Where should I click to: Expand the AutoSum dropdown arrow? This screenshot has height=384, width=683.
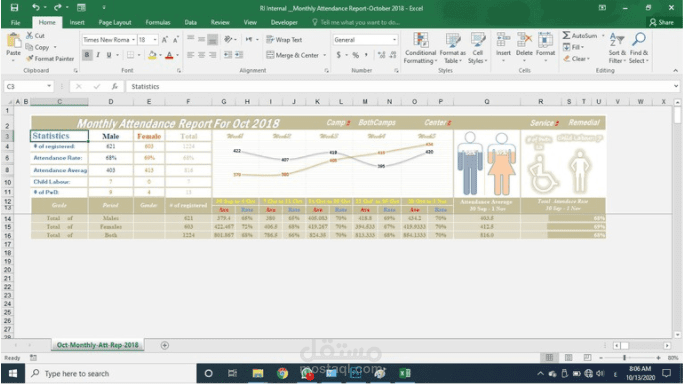(603, 35)
